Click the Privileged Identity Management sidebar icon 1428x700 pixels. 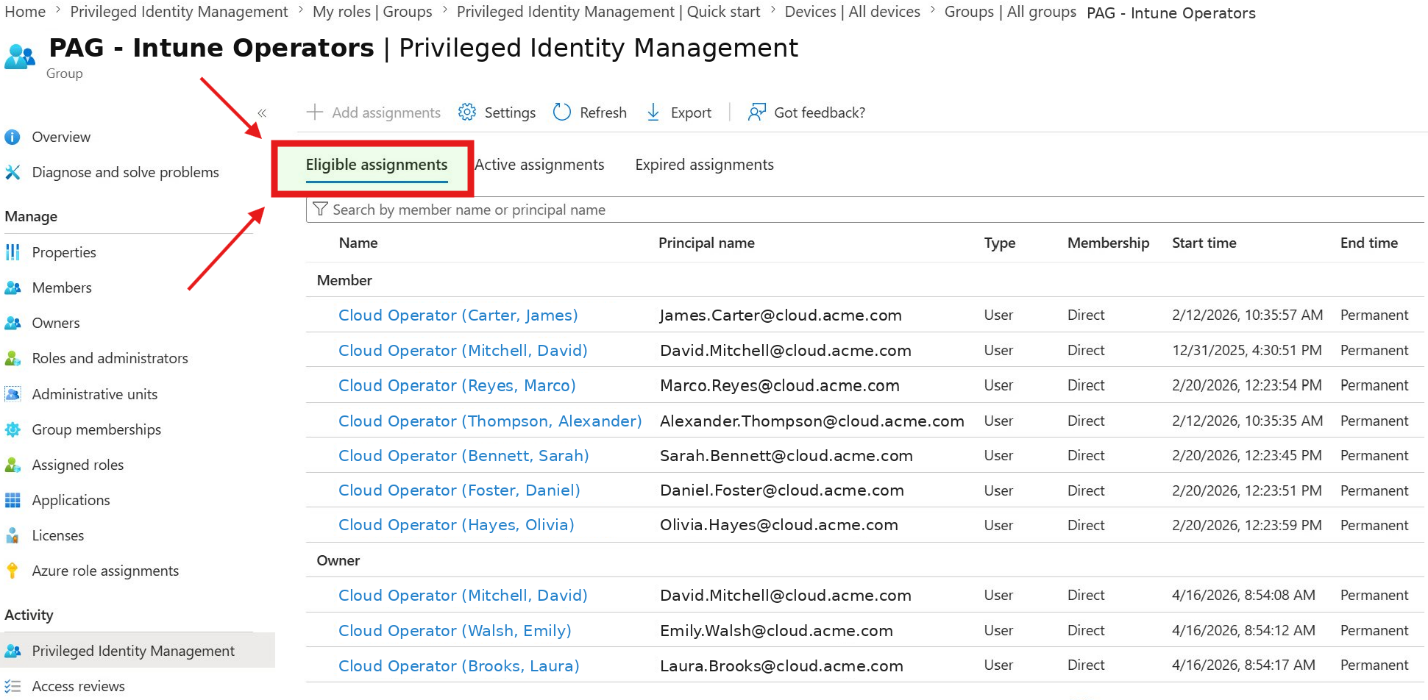coord(12,651)
